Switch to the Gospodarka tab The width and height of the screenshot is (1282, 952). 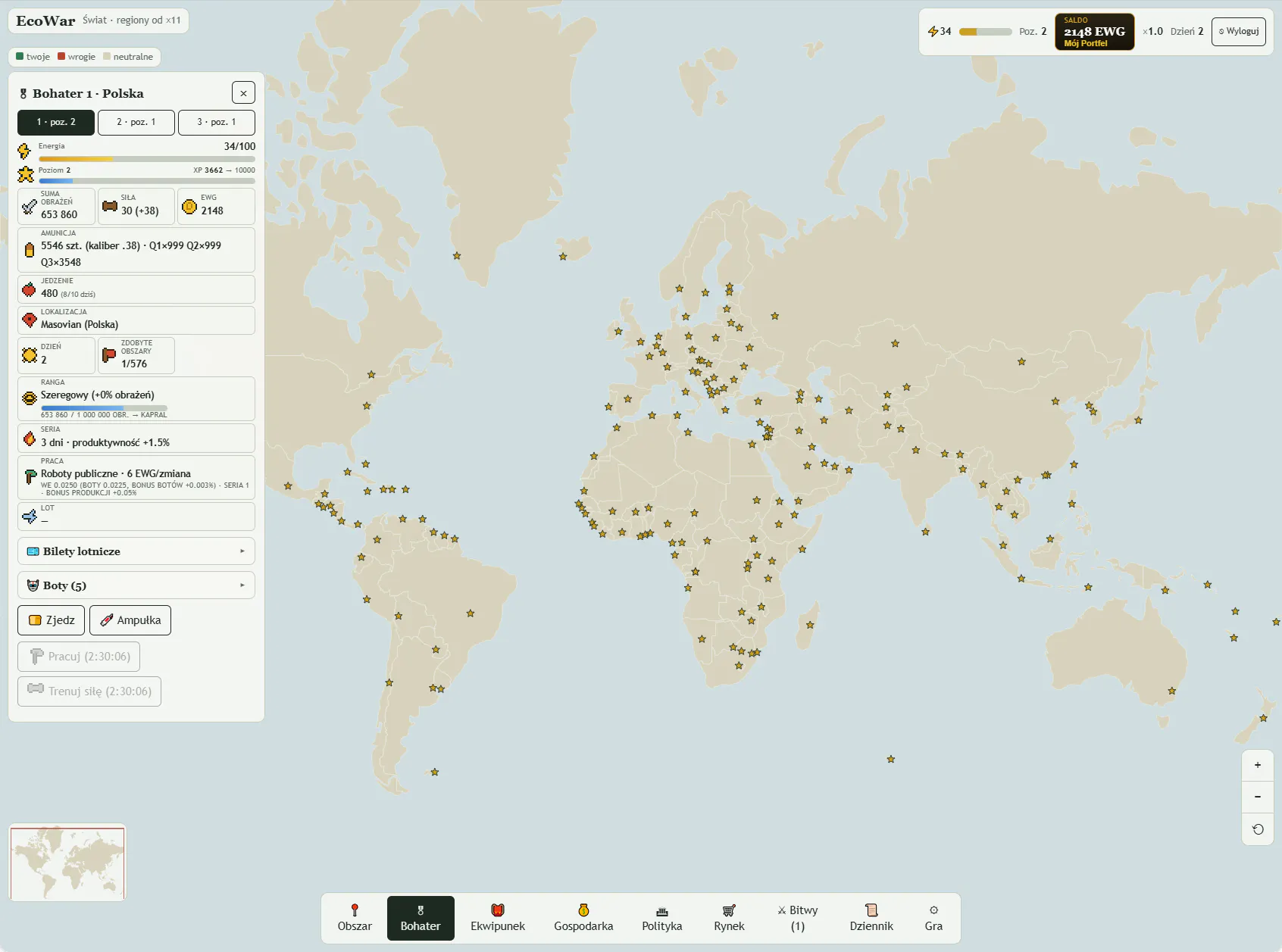(583, 918)
